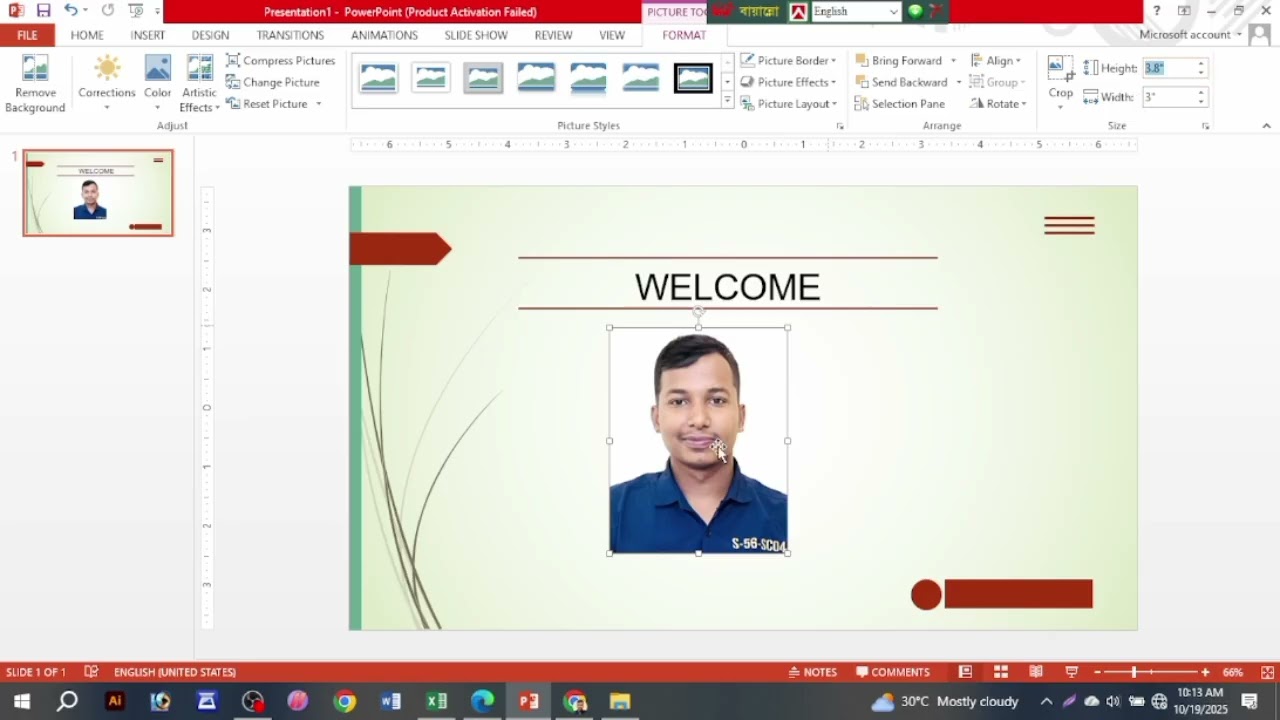Open Picture Styles dialog launcher

tap(839, 126)
